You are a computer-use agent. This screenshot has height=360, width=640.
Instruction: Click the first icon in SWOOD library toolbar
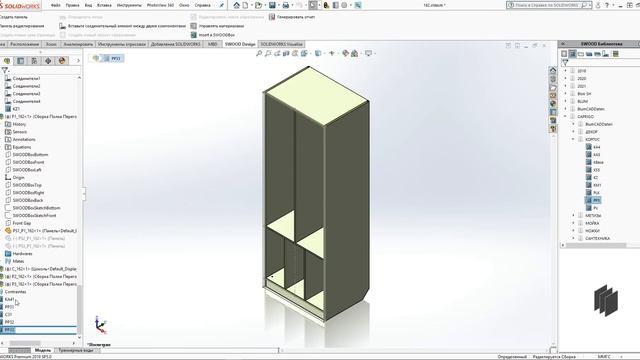point(564,54)
